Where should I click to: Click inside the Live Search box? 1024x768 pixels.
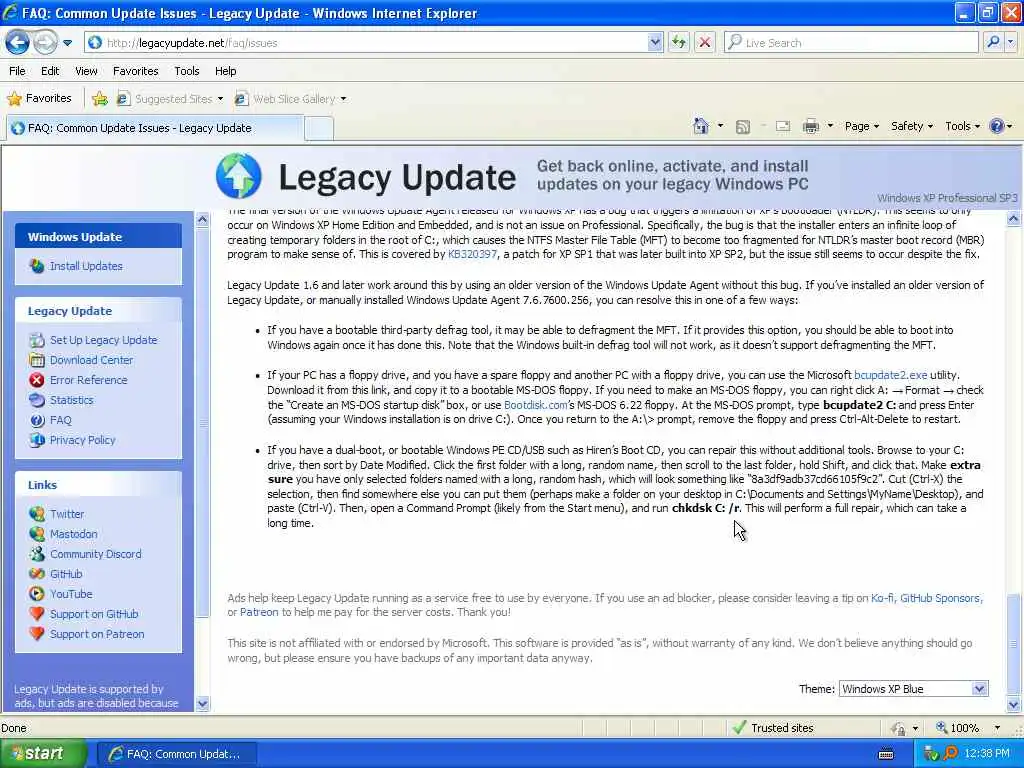point(851,42)
